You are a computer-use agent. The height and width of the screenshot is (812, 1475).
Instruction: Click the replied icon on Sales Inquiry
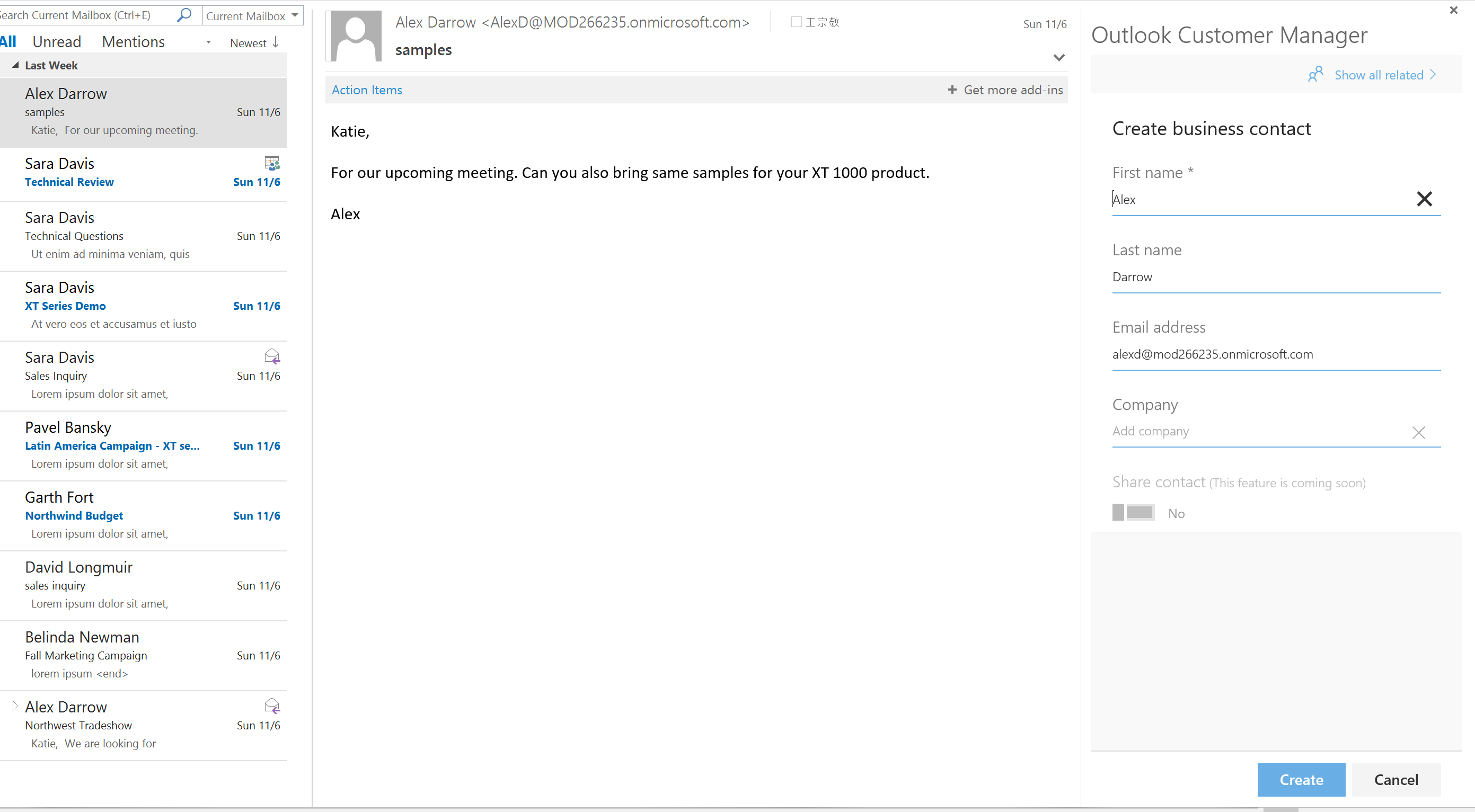272,356
